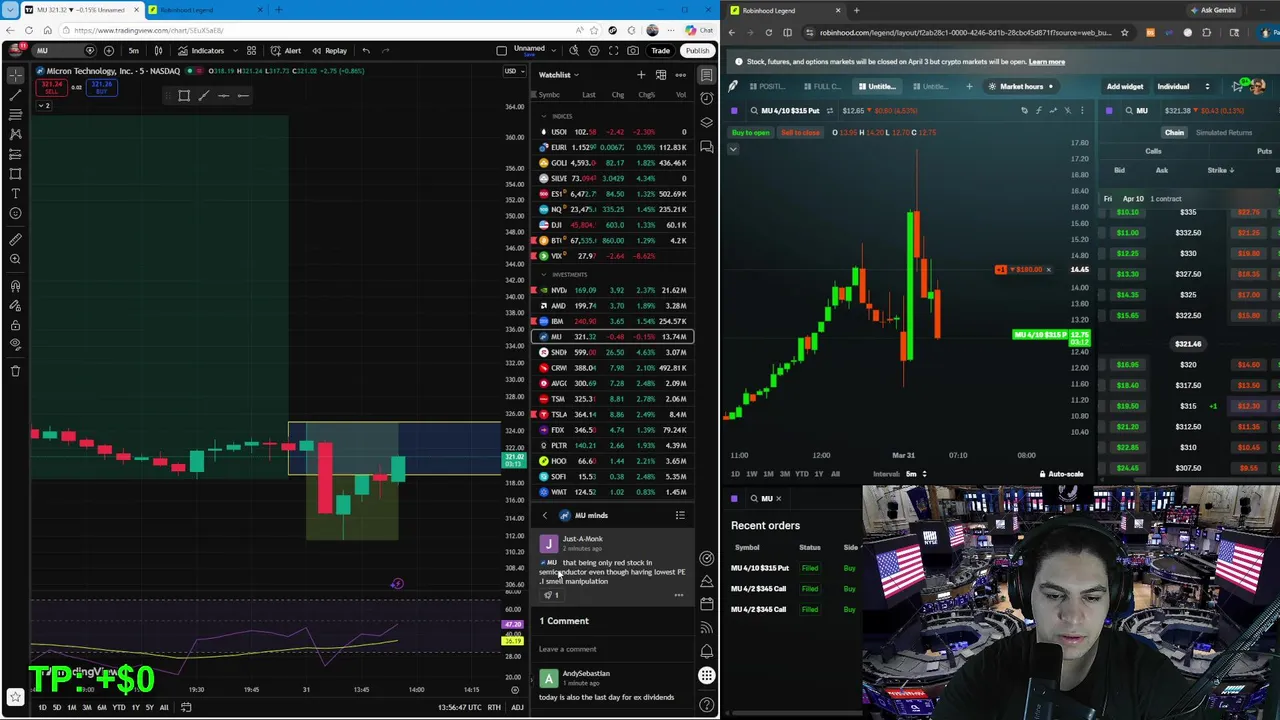Click the 321.26 BUY button on chart
Viewport: 1280px width, 720px height.
101,87
